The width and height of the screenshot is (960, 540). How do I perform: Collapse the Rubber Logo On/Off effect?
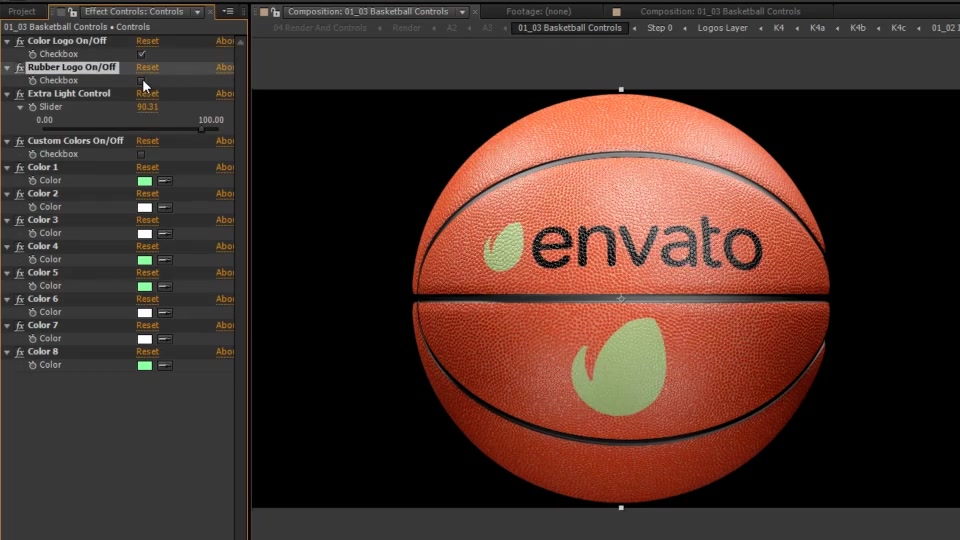point(7,67)
